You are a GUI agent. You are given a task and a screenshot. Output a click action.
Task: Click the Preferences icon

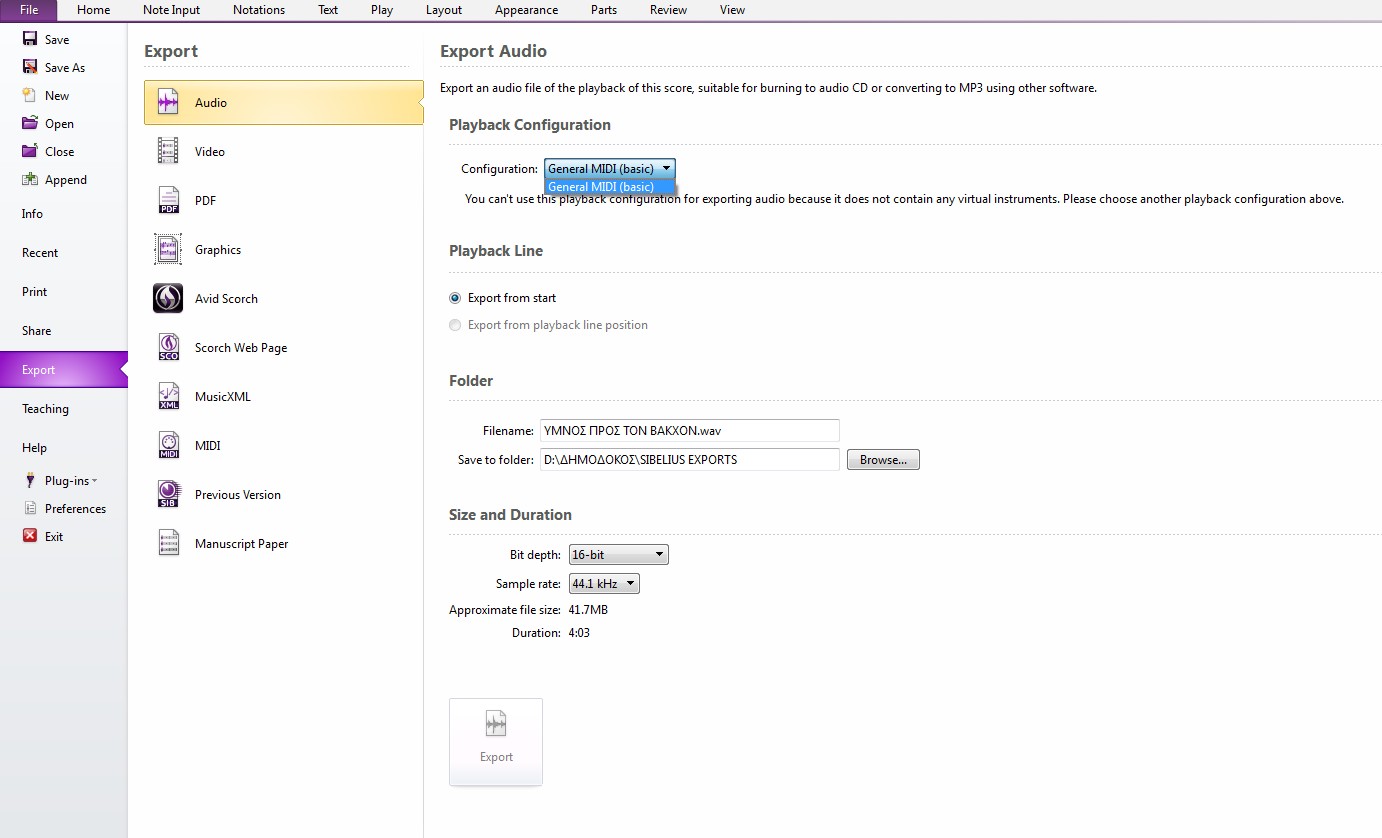click(30, 508)
